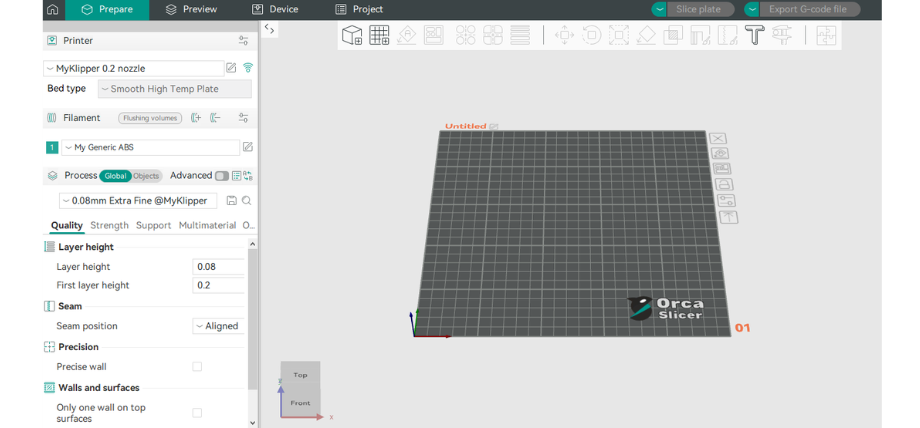Click the Flushing volumes button

(x=150, y=118)
